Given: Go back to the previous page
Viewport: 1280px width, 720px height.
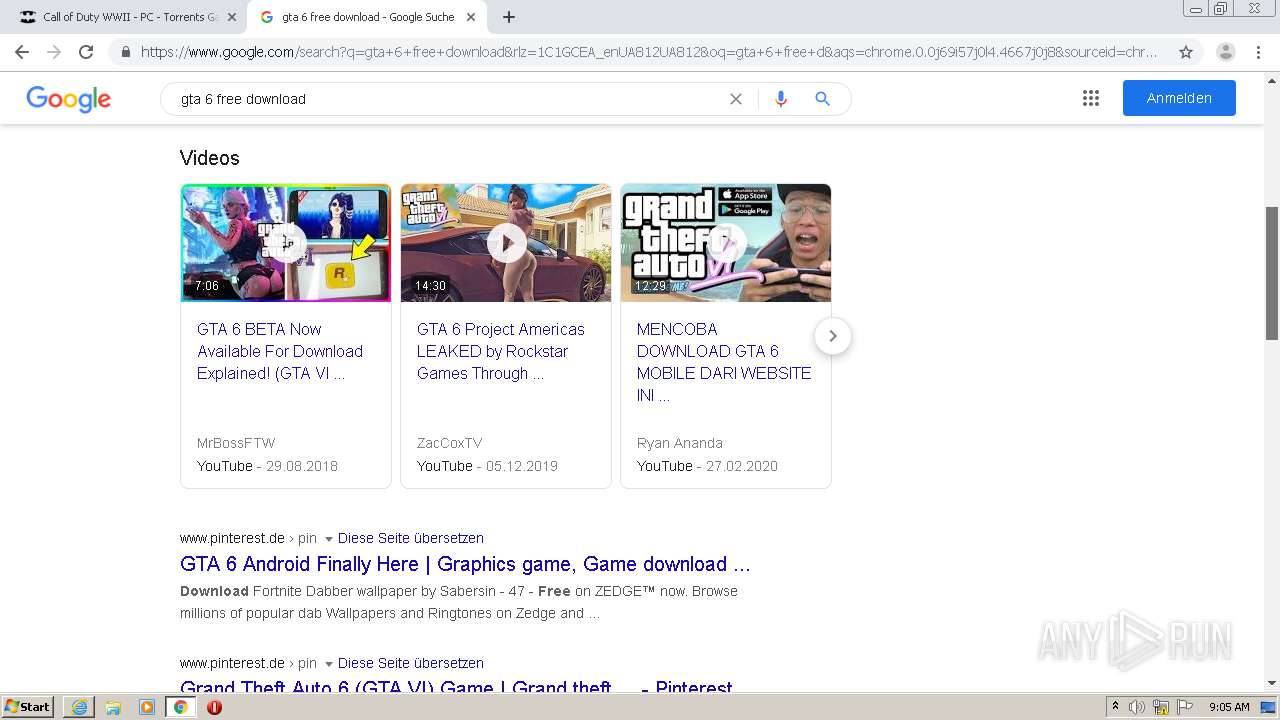Looking at the screenshot, I should pyautogui.click(x=22, y=52).
